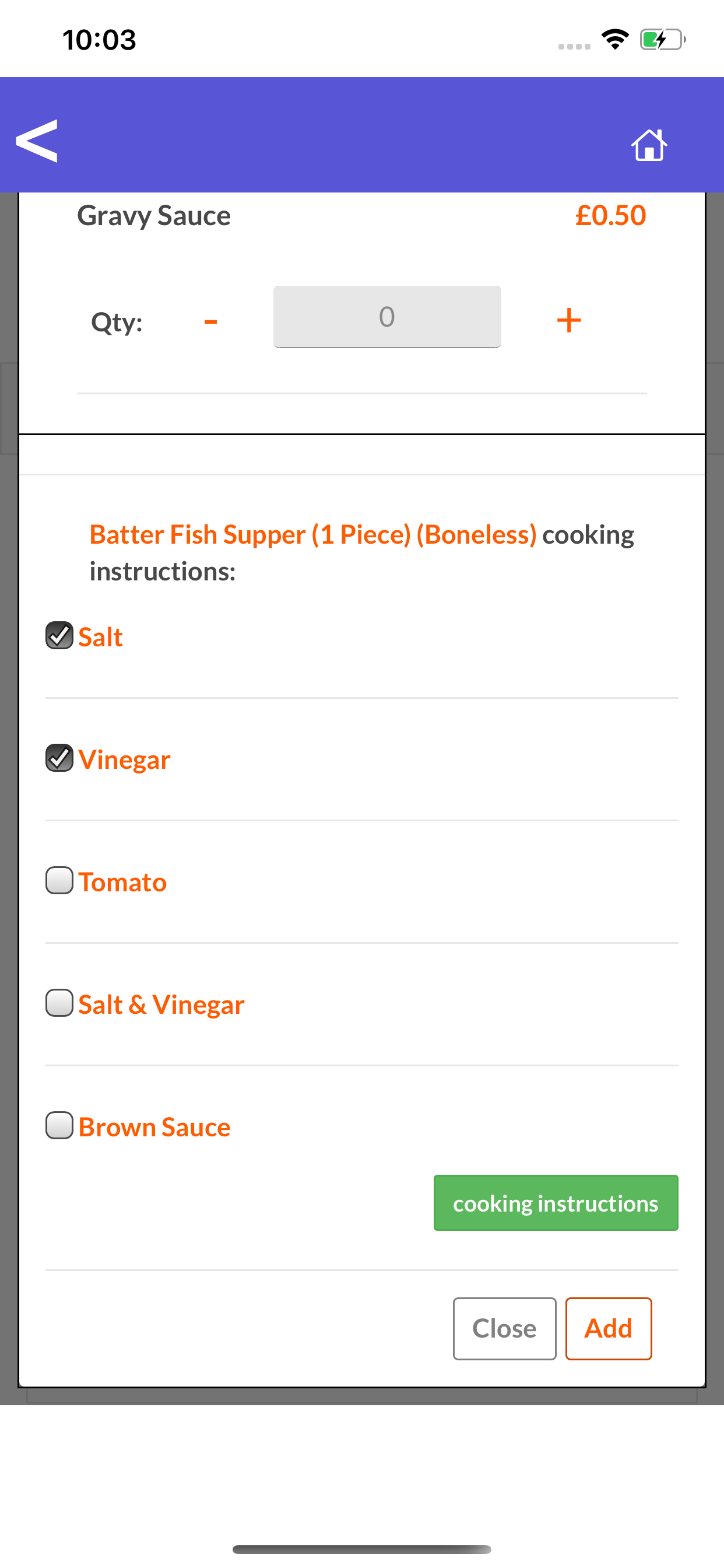Tap the £0.50 price label

click(610, 215)
